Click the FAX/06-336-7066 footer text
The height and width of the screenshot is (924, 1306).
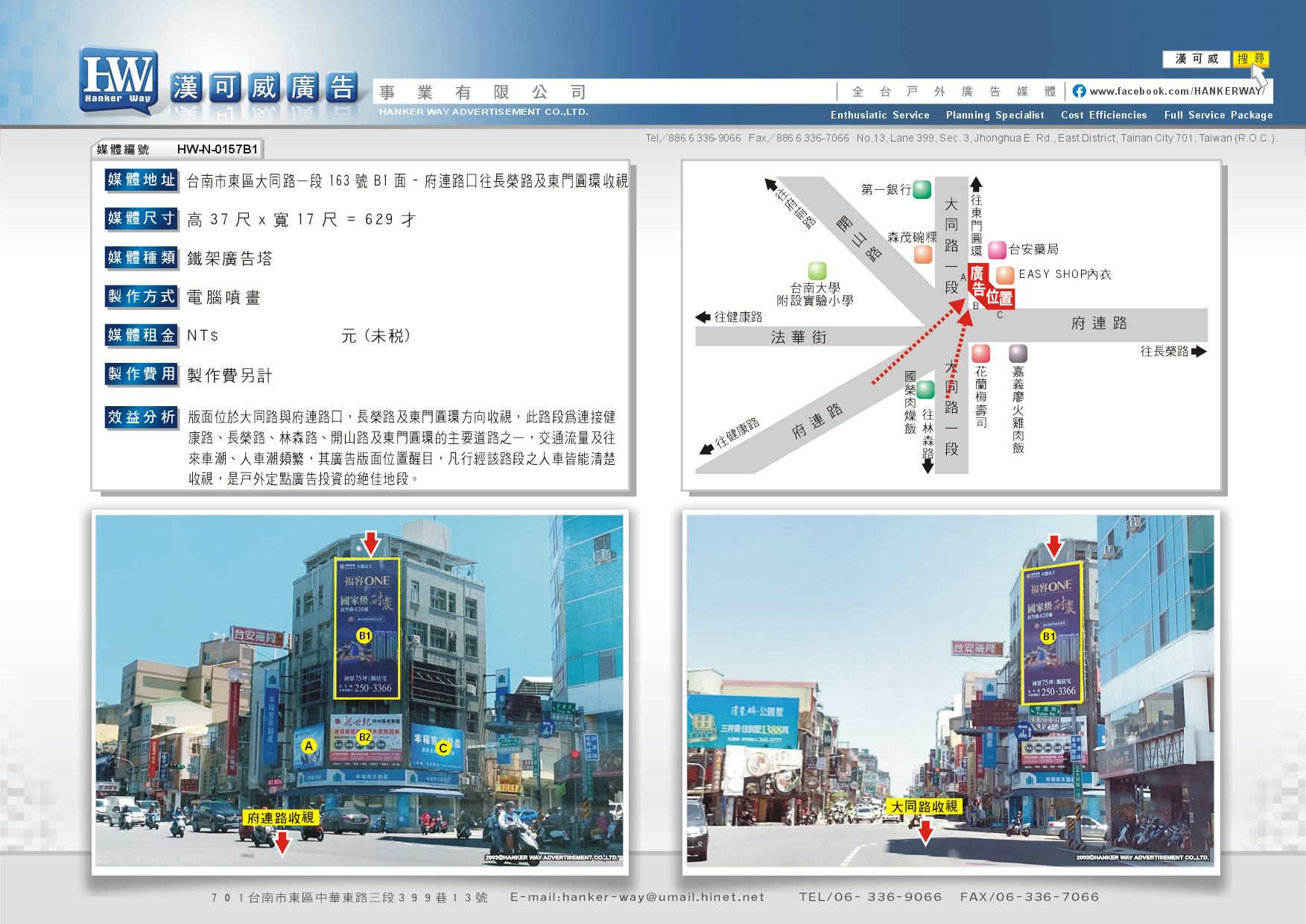click(x=1030, y=897)
